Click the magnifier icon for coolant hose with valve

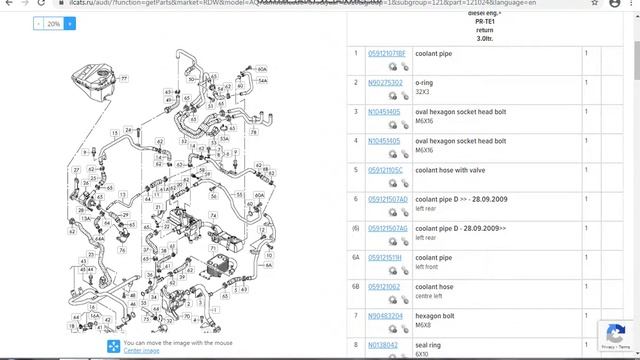point(393,183)
